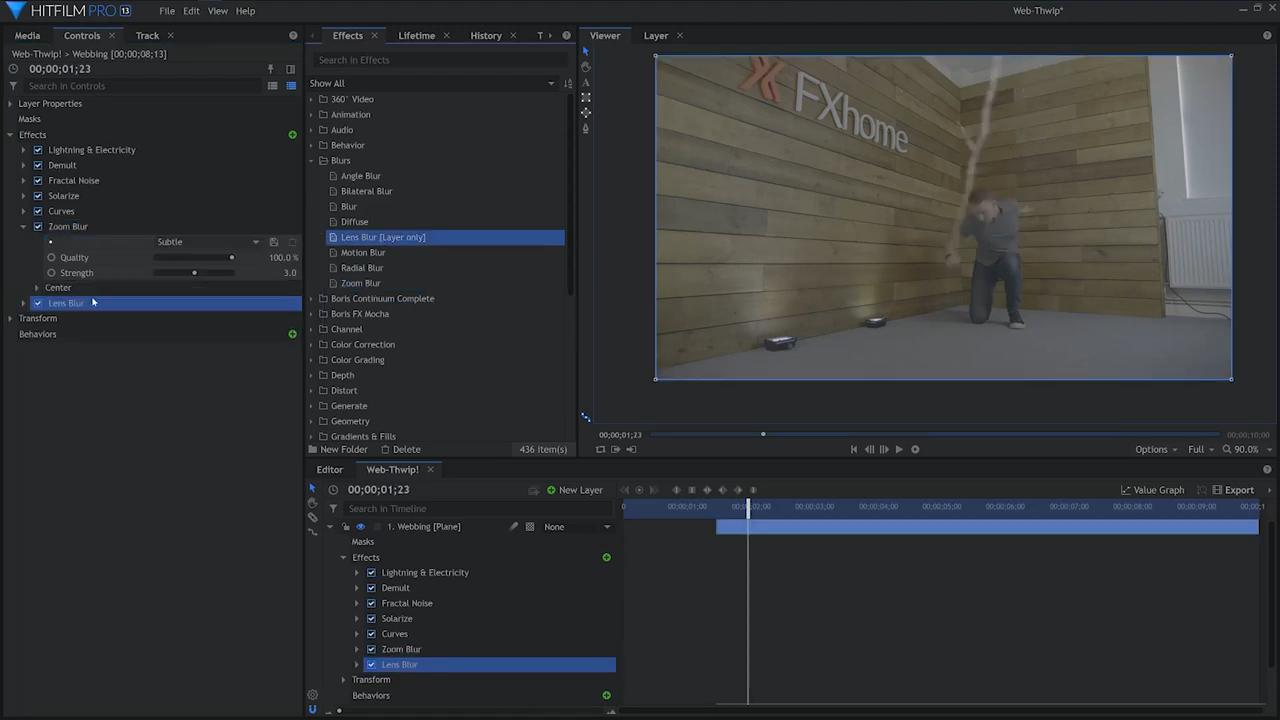Open viewer Full resolution dropdown

point(1200,449)
